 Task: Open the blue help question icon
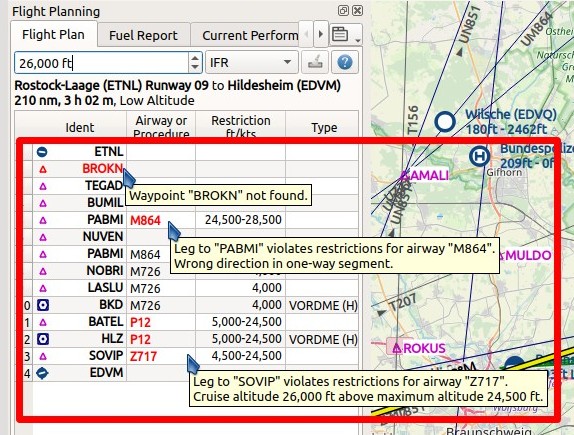click(344, 62)
